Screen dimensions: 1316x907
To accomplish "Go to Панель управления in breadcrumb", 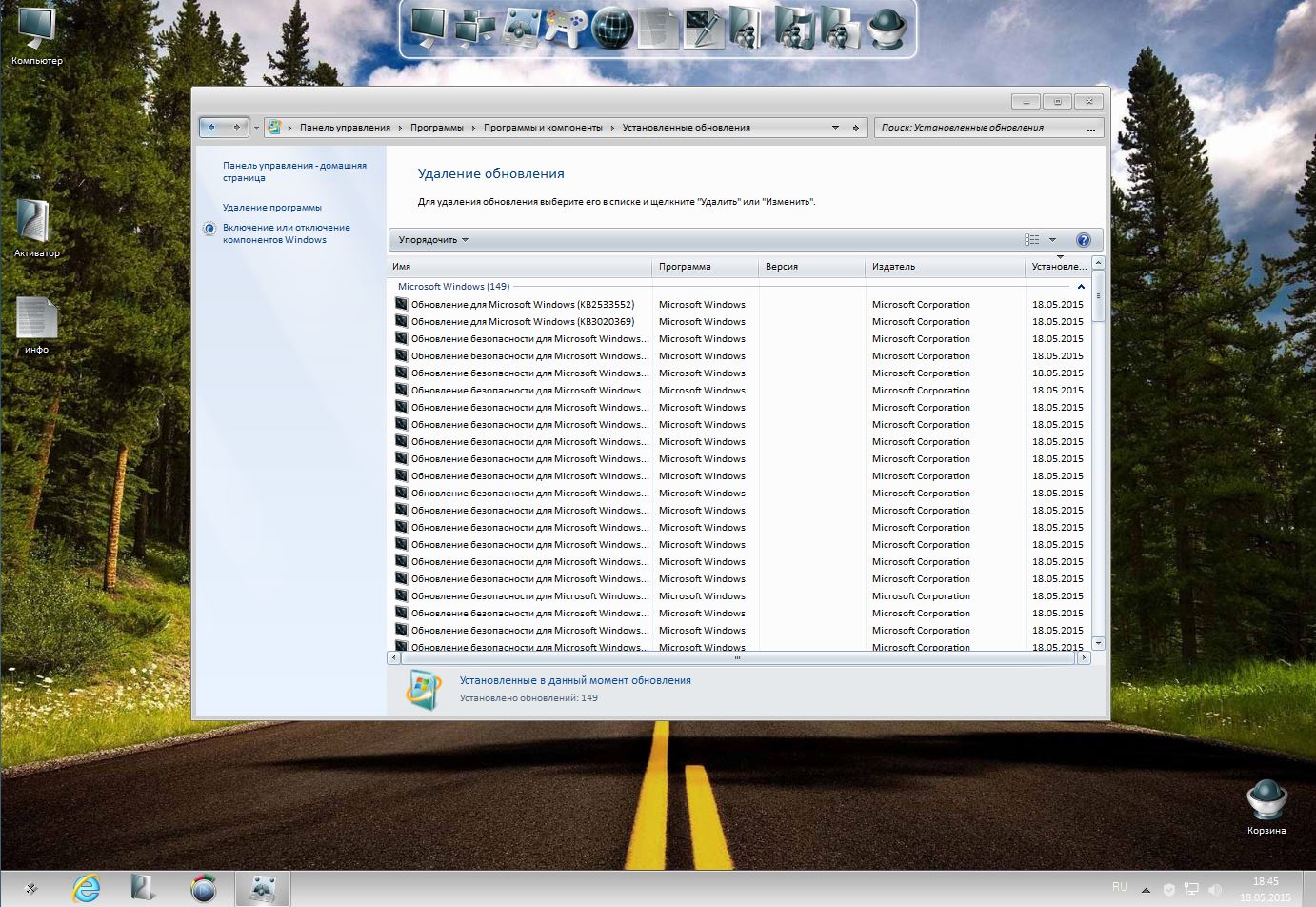I will (345, 128).
